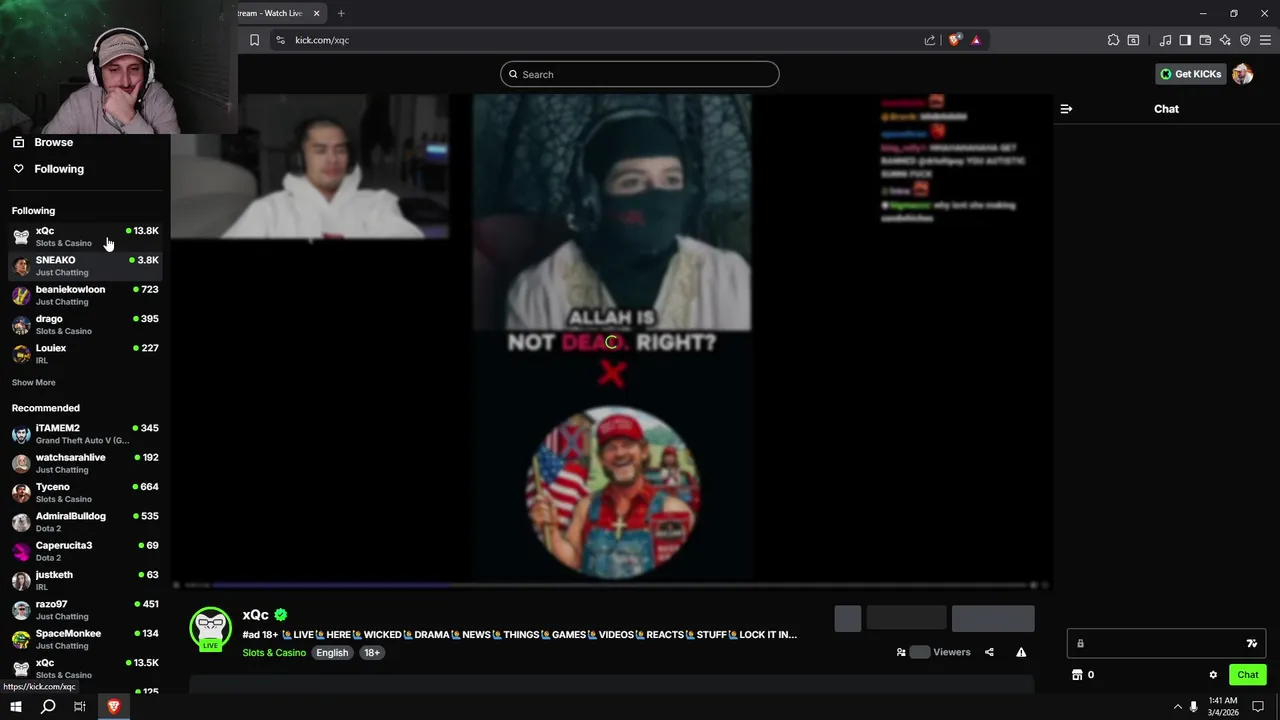This screenshot has width=1280, height=720.
Task: Open Windows taskbar search
Action: 48,706
